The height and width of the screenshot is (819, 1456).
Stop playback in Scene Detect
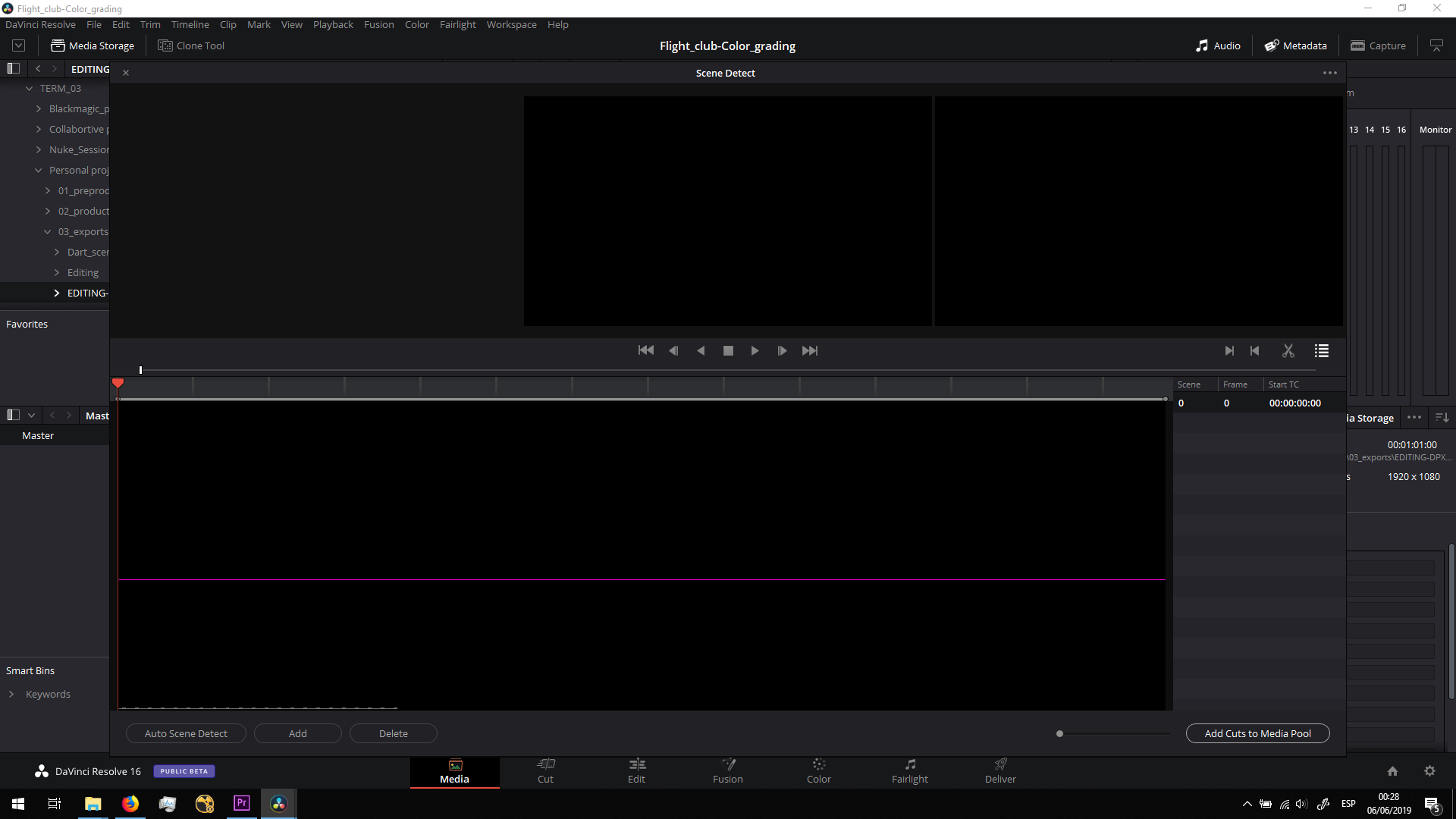tap(728, 350)
